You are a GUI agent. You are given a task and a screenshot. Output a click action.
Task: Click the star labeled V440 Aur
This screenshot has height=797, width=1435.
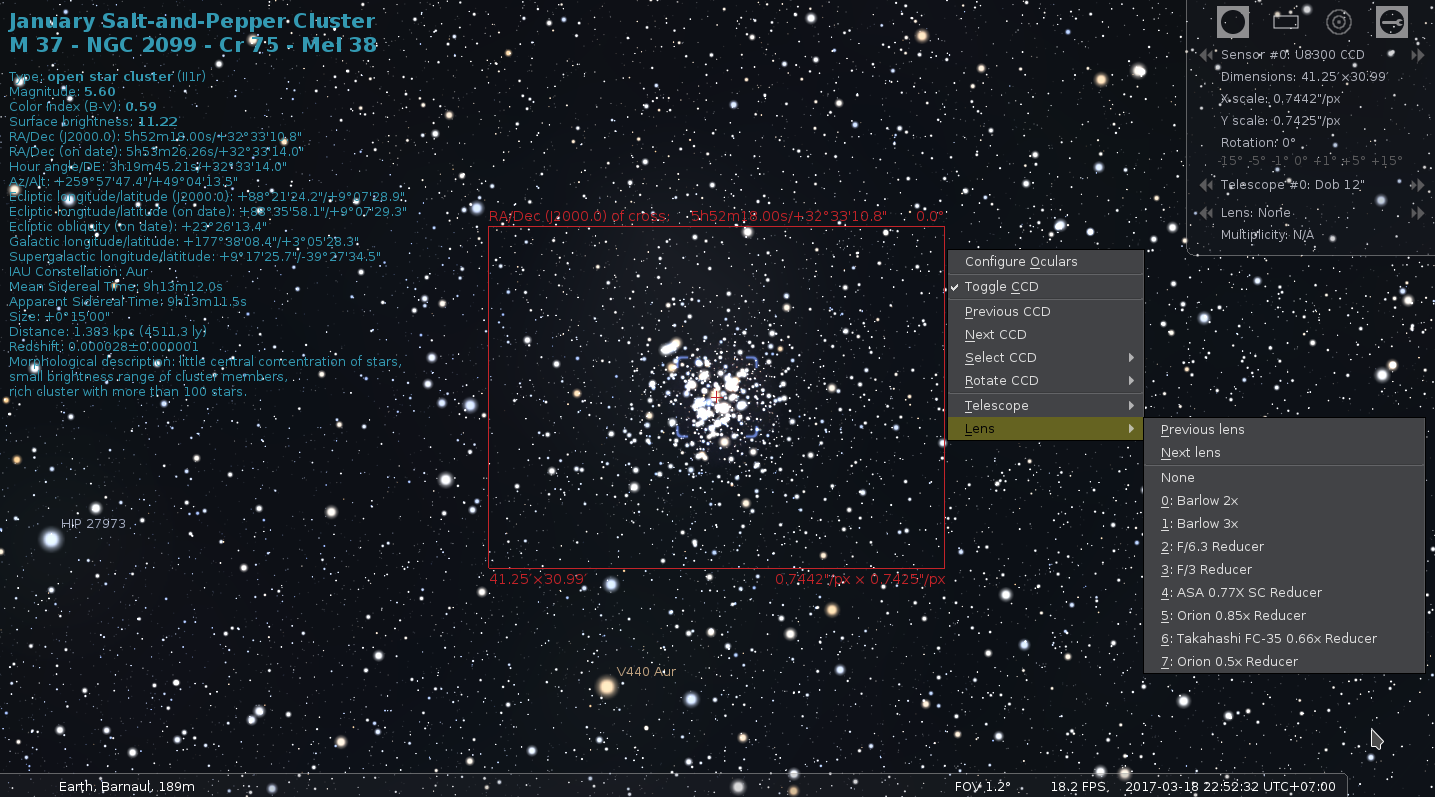tap(607, 687)
